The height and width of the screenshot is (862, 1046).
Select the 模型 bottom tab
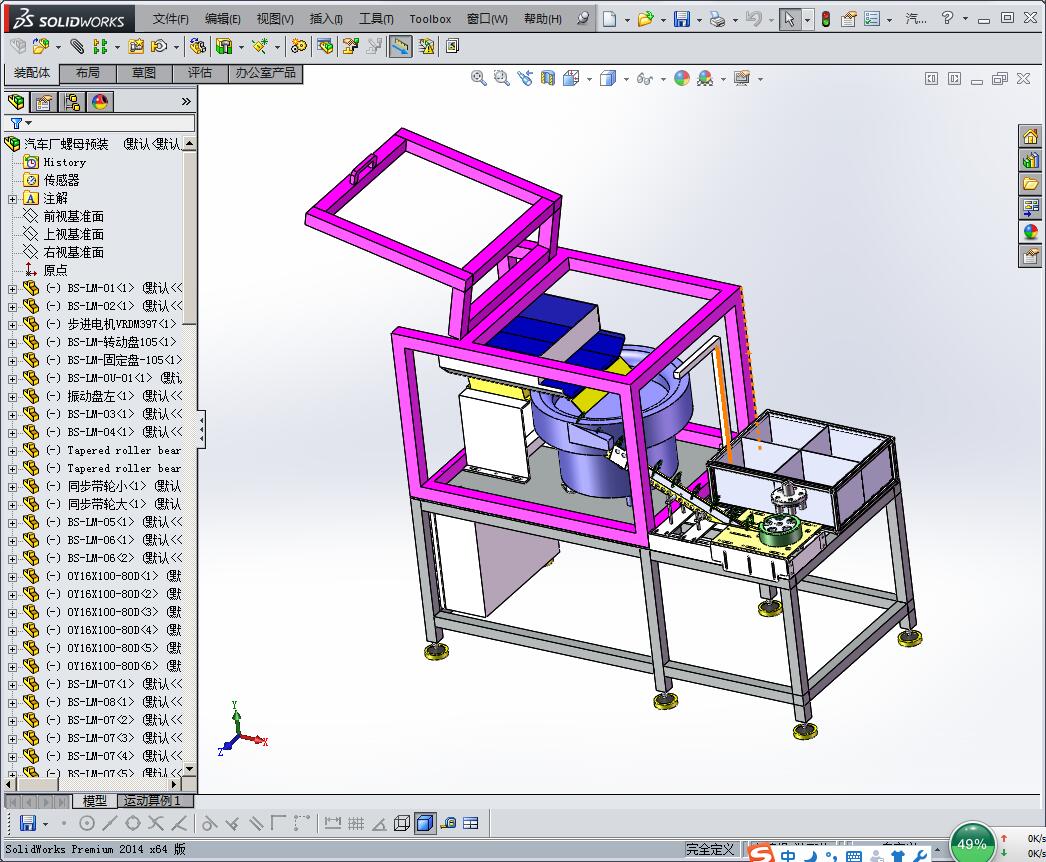pyautogui.click(x=94, y=801)
